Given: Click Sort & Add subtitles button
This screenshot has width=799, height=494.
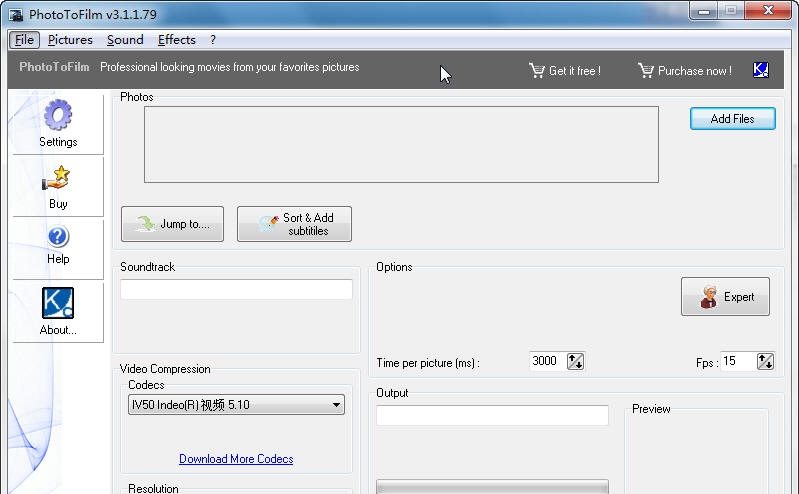Looking at the screenshot, I should point(294,224).
